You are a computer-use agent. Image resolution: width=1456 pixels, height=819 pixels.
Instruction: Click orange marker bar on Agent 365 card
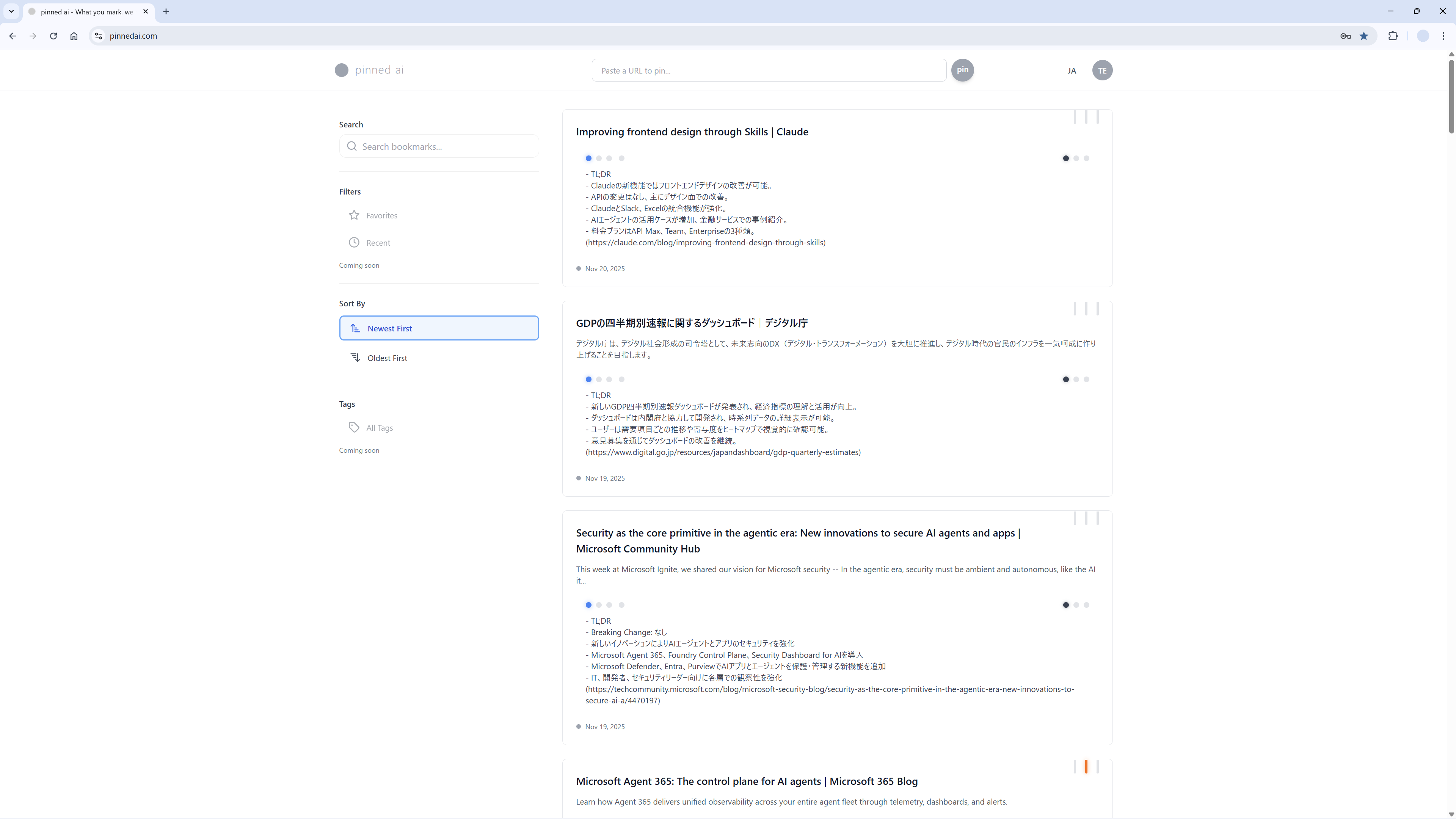1086,766
